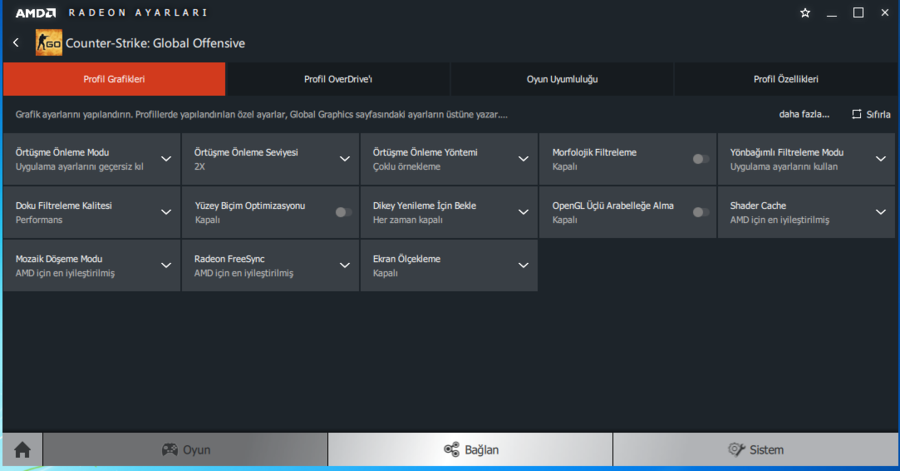This screenshot has height=471, width=900.
Task: Close the Radeon Ayarları window
Action: pos(885,13)
